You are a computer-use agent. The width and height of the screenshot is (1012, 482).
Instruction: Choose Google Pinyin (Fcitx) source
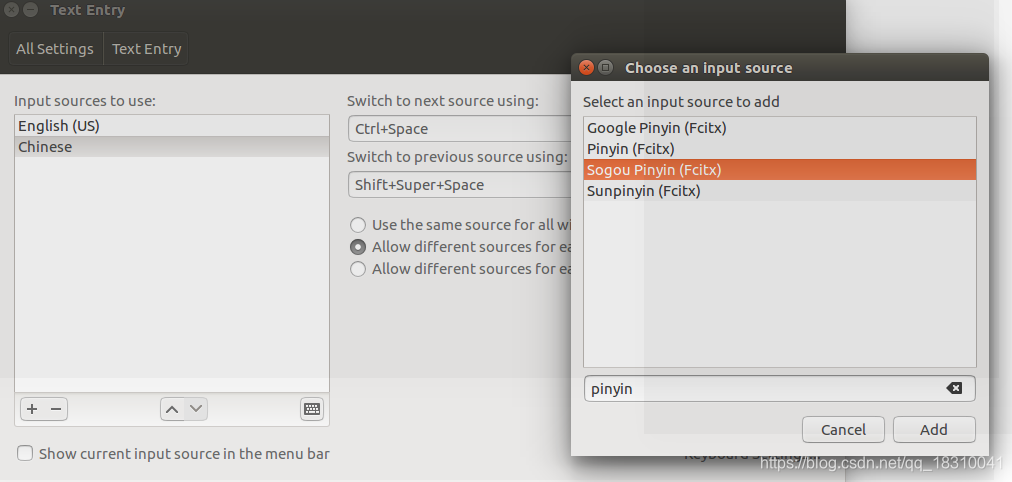(x=780, y=128)
